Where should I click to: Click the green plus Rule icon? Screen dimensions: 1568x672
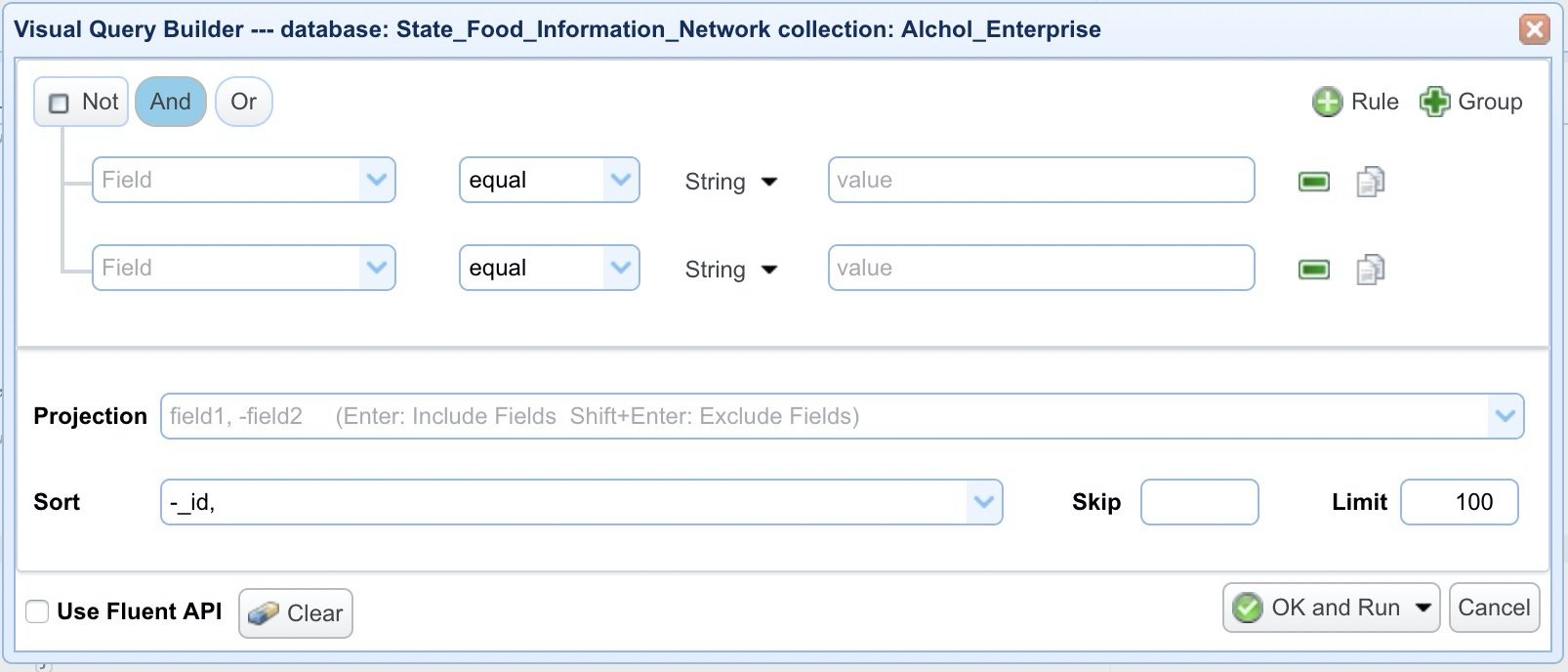(1327, 102)
